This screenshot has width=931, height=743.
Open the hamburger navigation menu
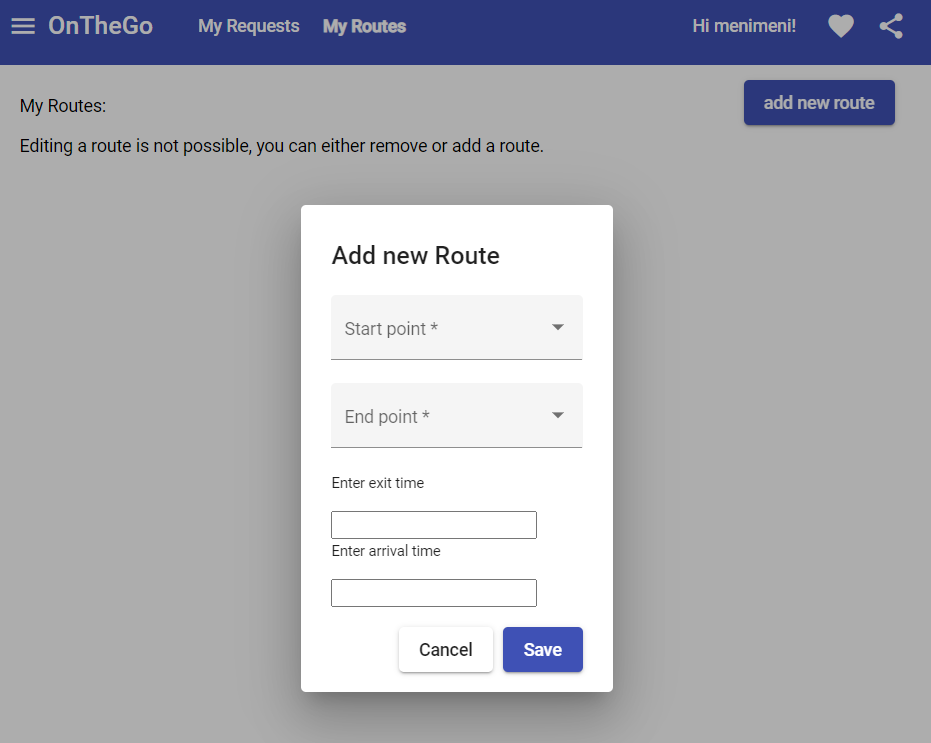click(x=23, y=26)
